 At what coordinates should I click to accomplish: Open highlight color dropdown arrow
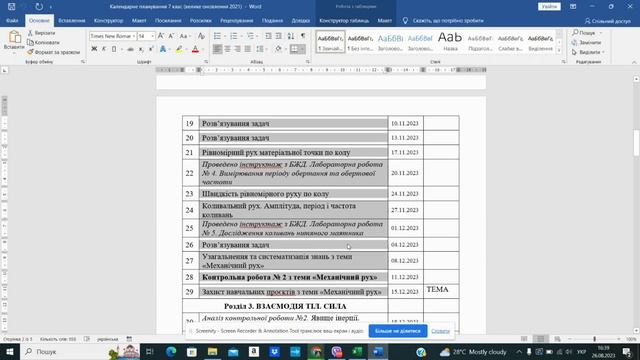(186, 49)
